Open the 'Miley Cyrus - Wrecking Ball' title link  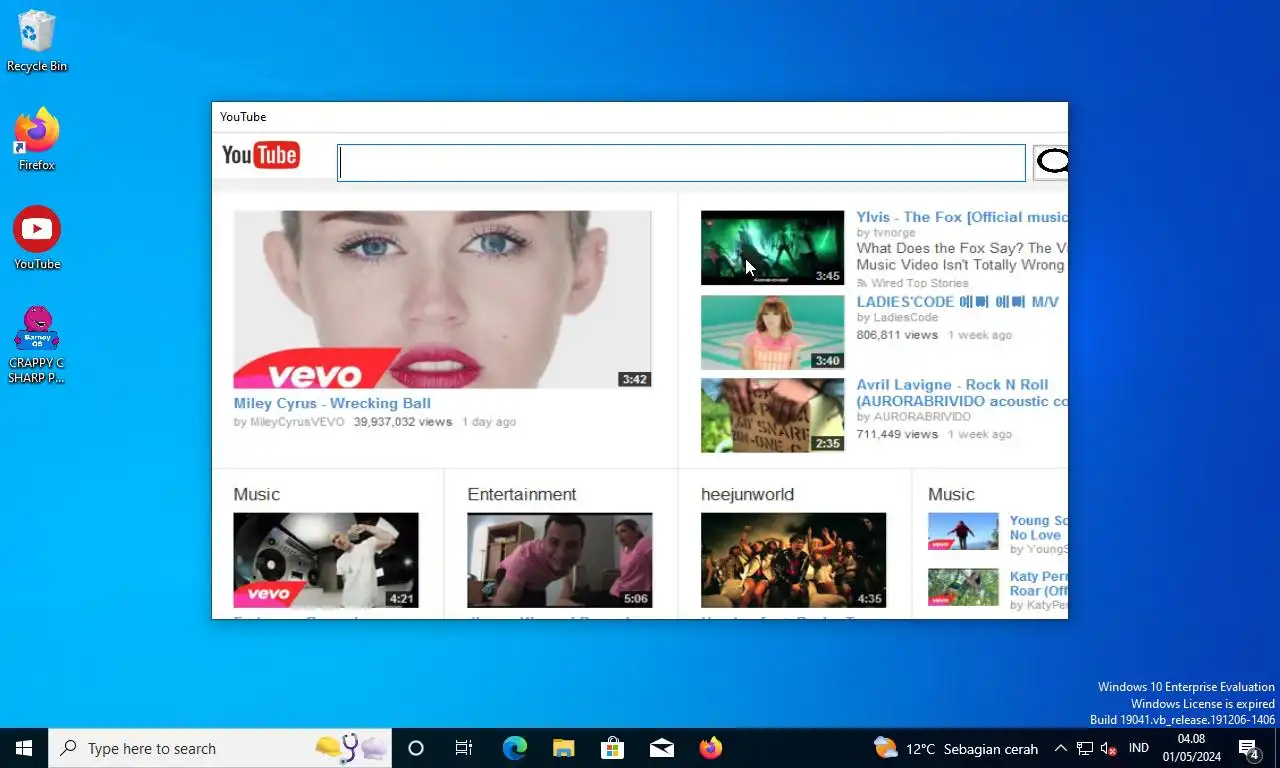(332, 403)
